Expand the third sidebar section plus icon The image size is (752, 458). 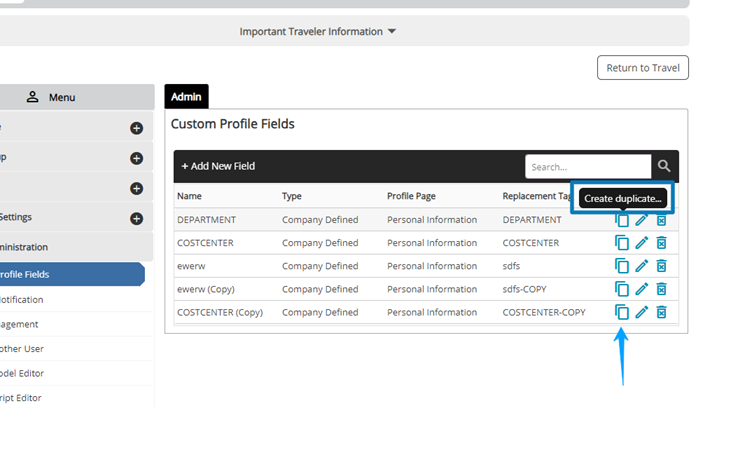pos(136,188)
